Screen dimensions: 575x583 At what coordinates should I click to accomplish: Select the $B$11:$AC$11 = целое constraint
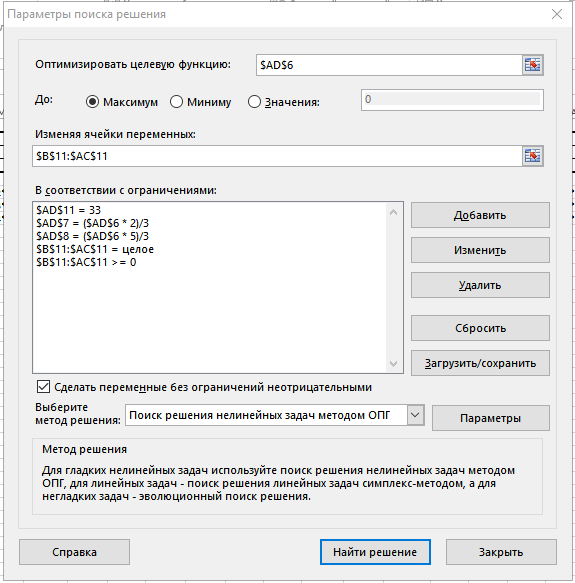[x=95, y=249]
